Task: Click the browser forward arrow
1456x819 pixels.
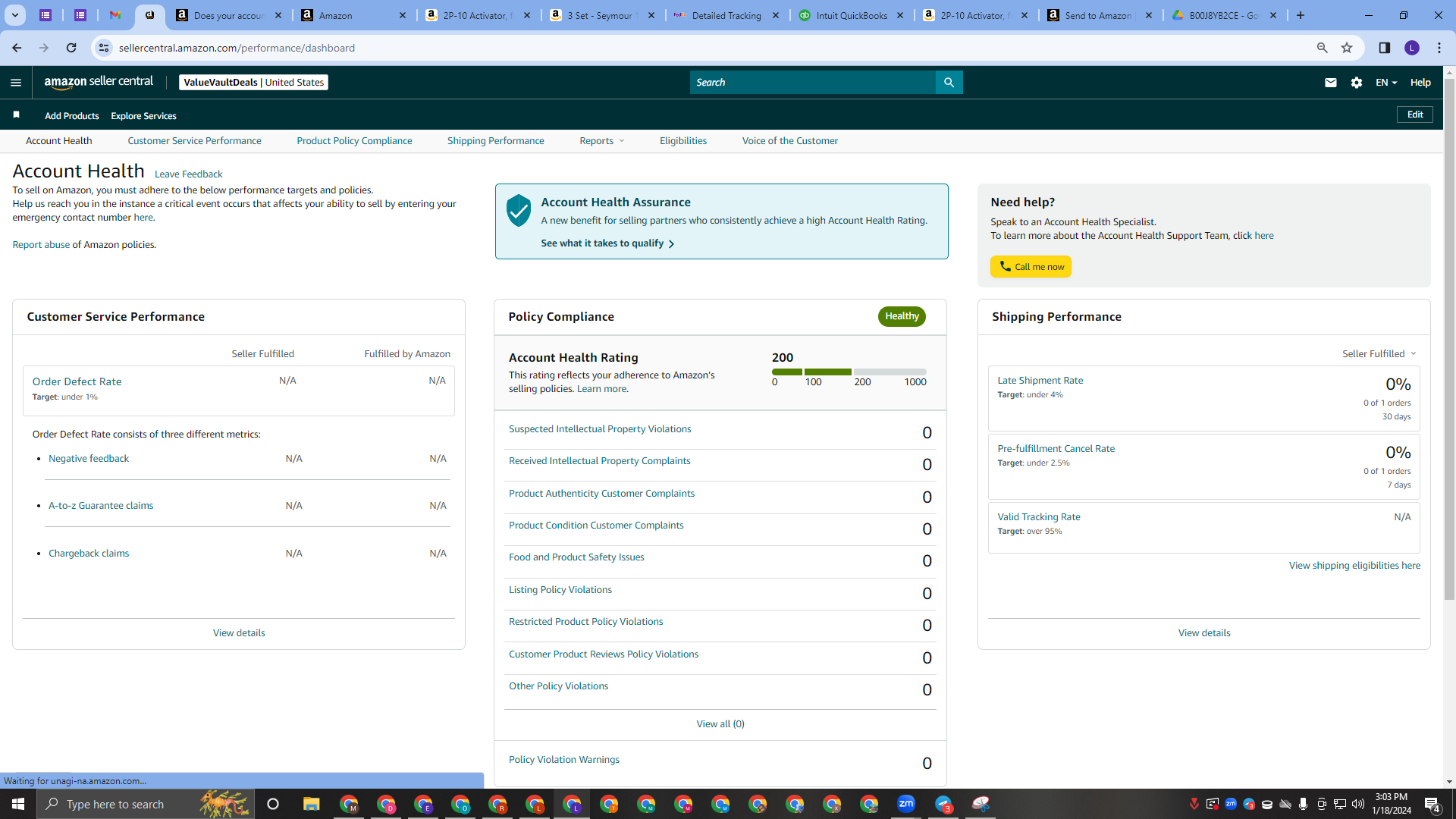Action: tap(44, 48)
